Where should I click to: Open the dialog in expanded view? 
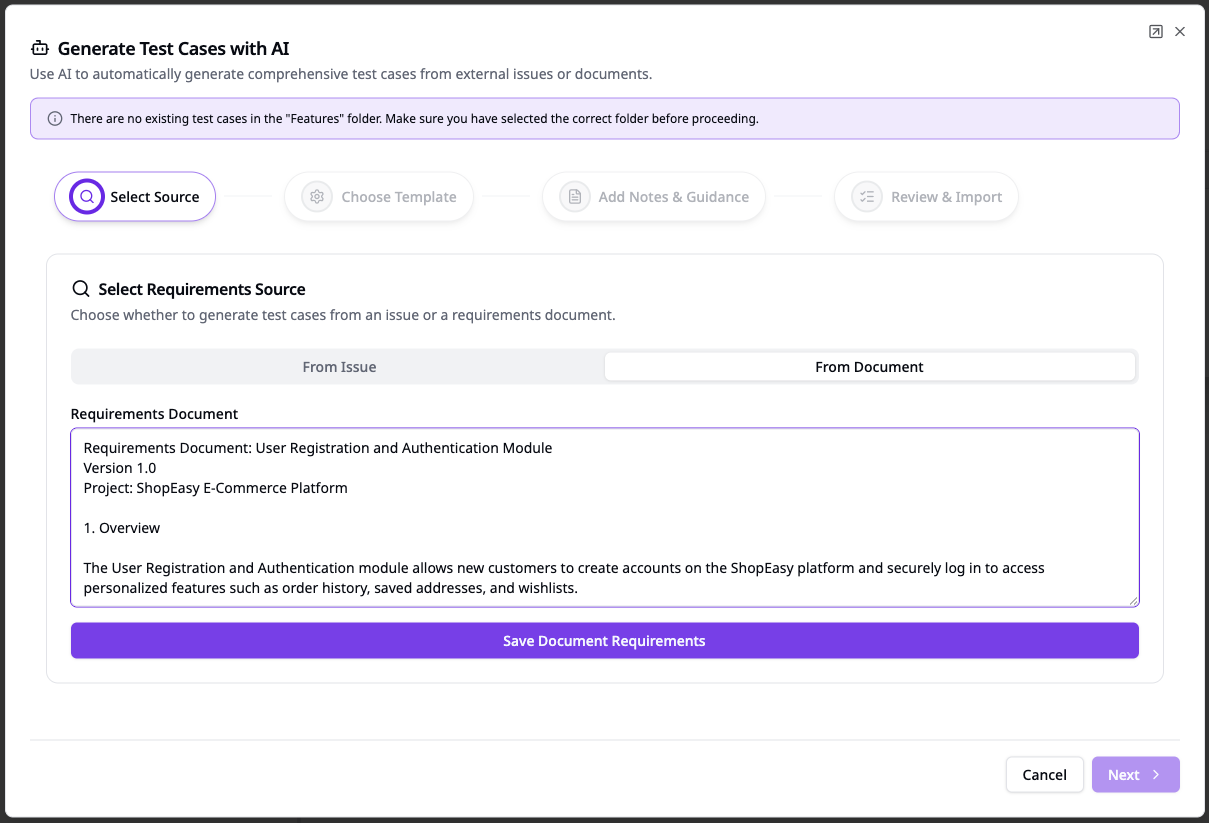pyautogui.click(x=1157, y=31)
